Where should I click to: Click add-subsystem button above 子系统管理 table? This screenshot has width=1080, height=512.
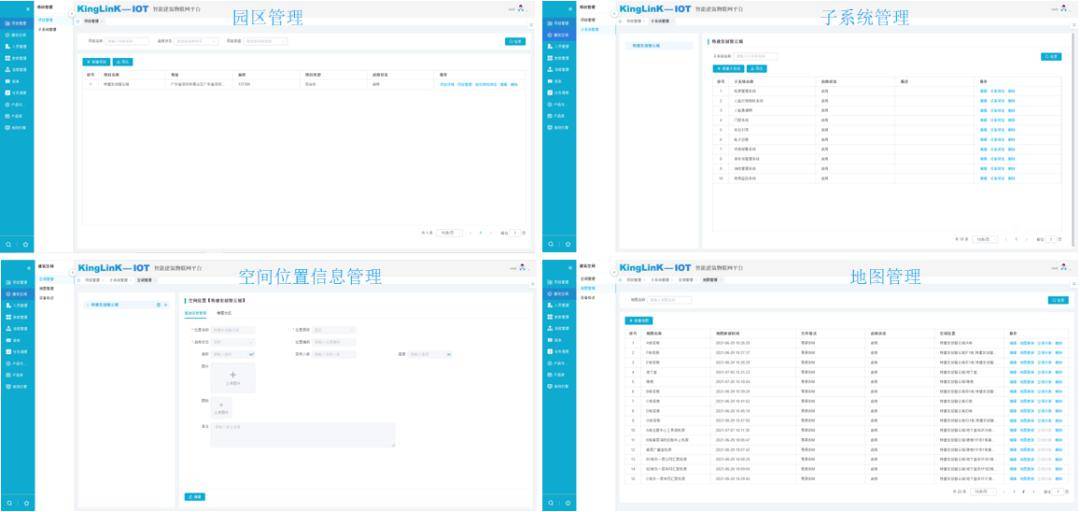pyautogui.click(x=728, y=69)
